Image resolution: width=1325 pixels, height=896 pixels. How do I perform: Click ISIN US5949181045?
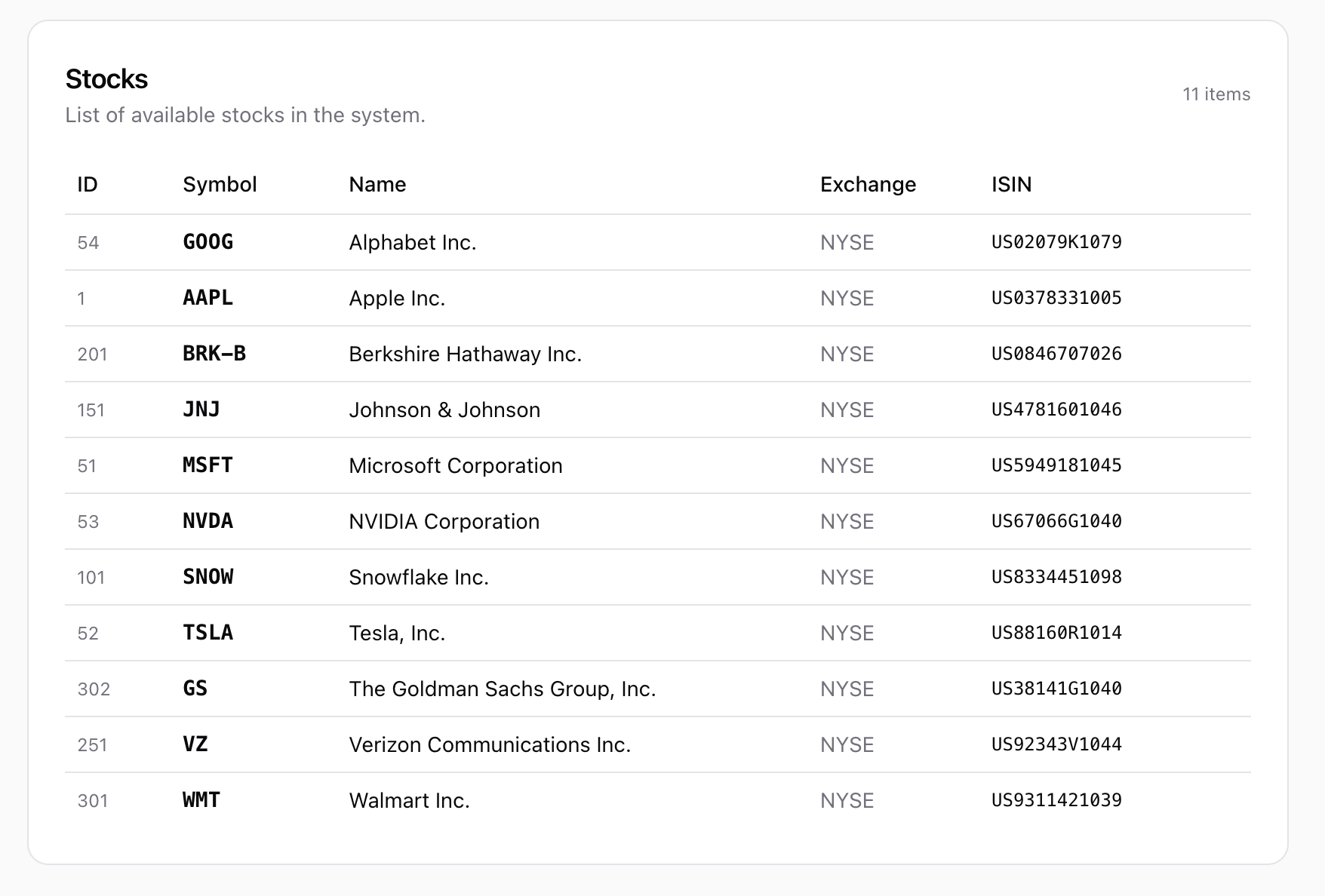[x=1056, y=465]
